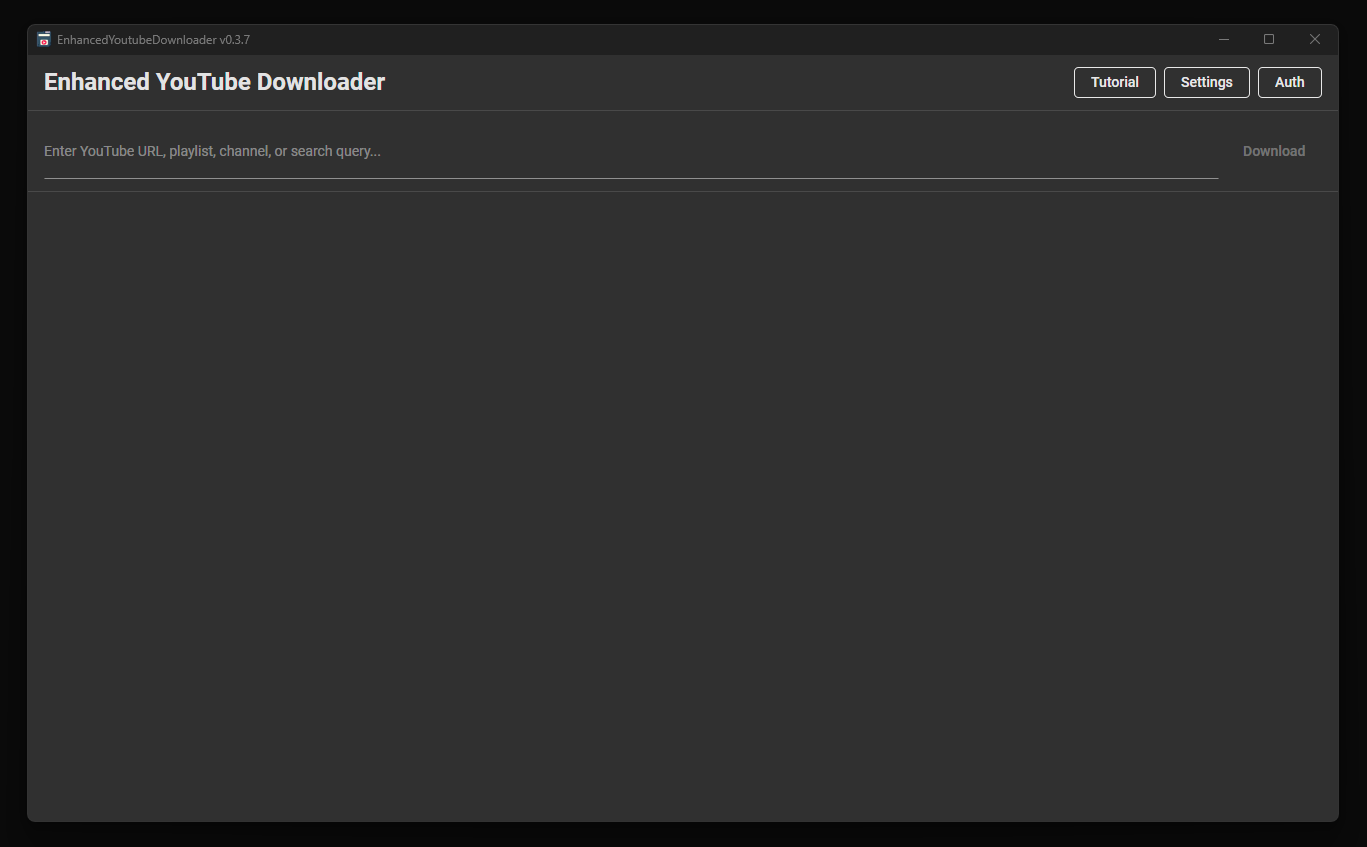This screenshot has width=1367, height=847.
Task: Click the underline beneath the URL field
Action: (x=630, y=178)
